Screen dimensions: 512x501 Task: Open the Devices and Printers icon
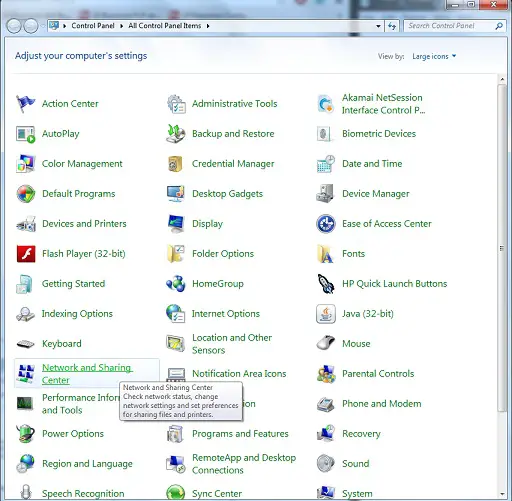[26, 224]
